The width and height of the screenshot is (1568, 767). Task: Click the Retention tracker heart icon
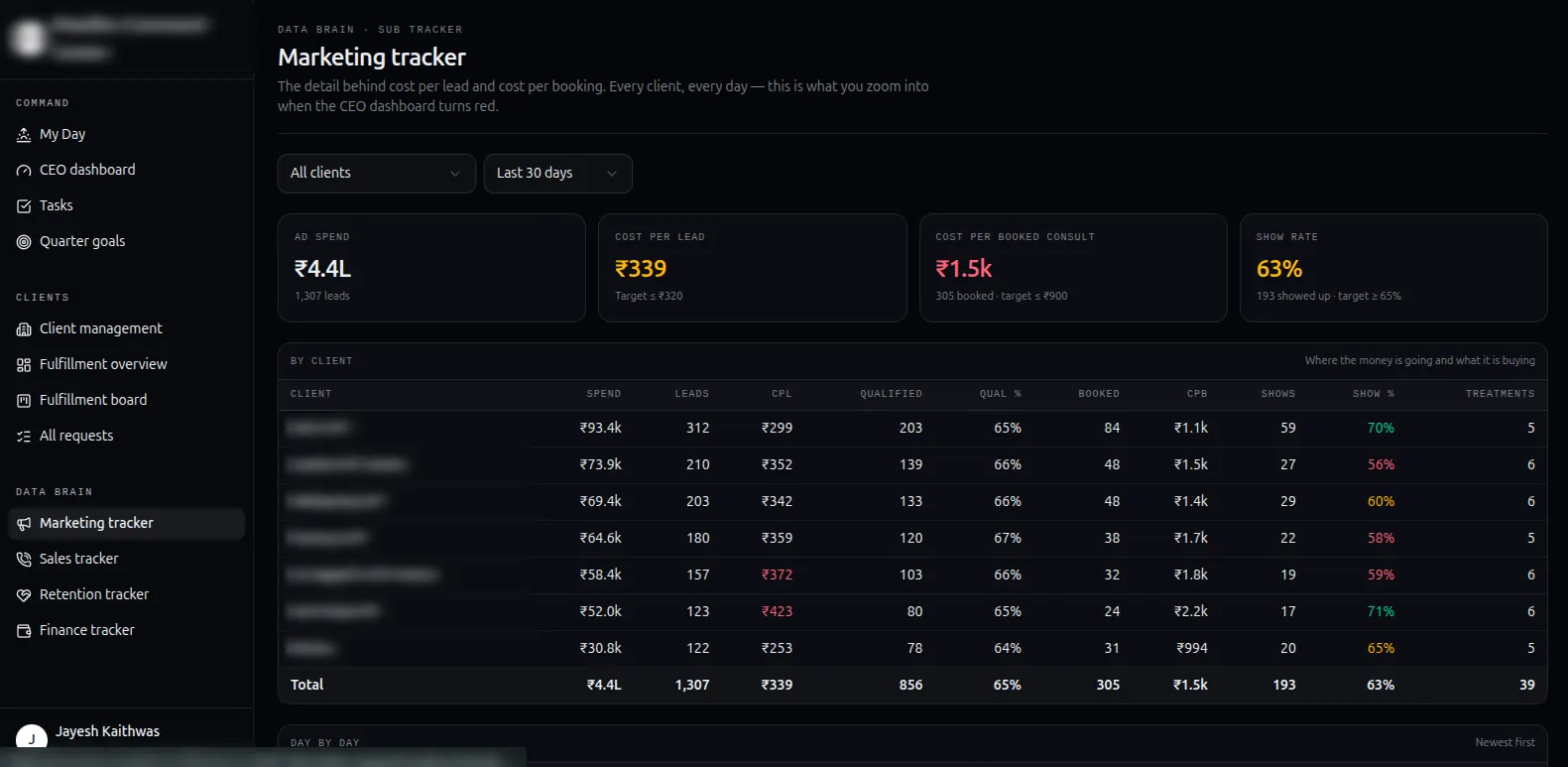coord(24,595)
